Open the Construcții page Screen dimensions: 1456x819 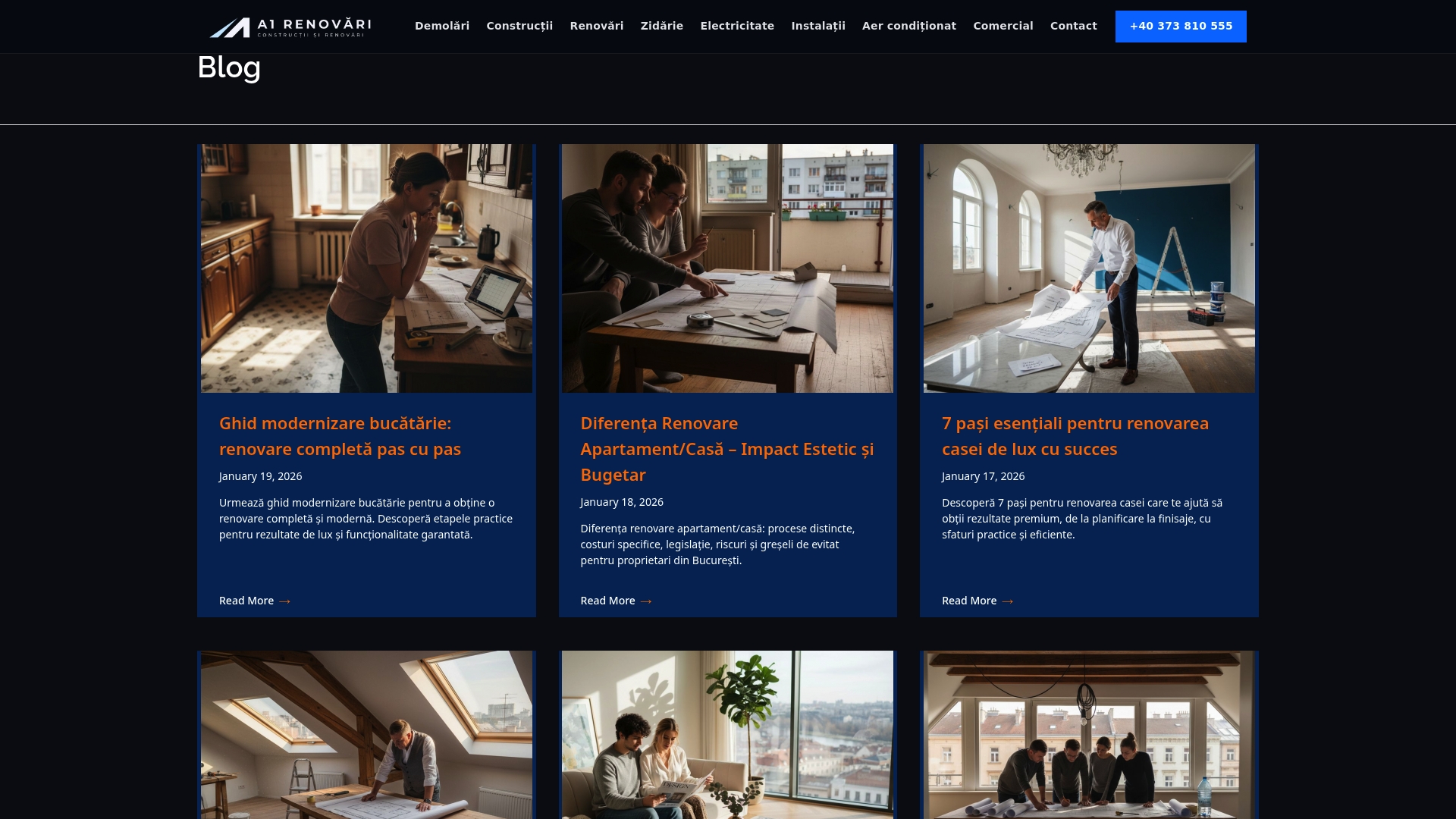click(x=519, y=25)
